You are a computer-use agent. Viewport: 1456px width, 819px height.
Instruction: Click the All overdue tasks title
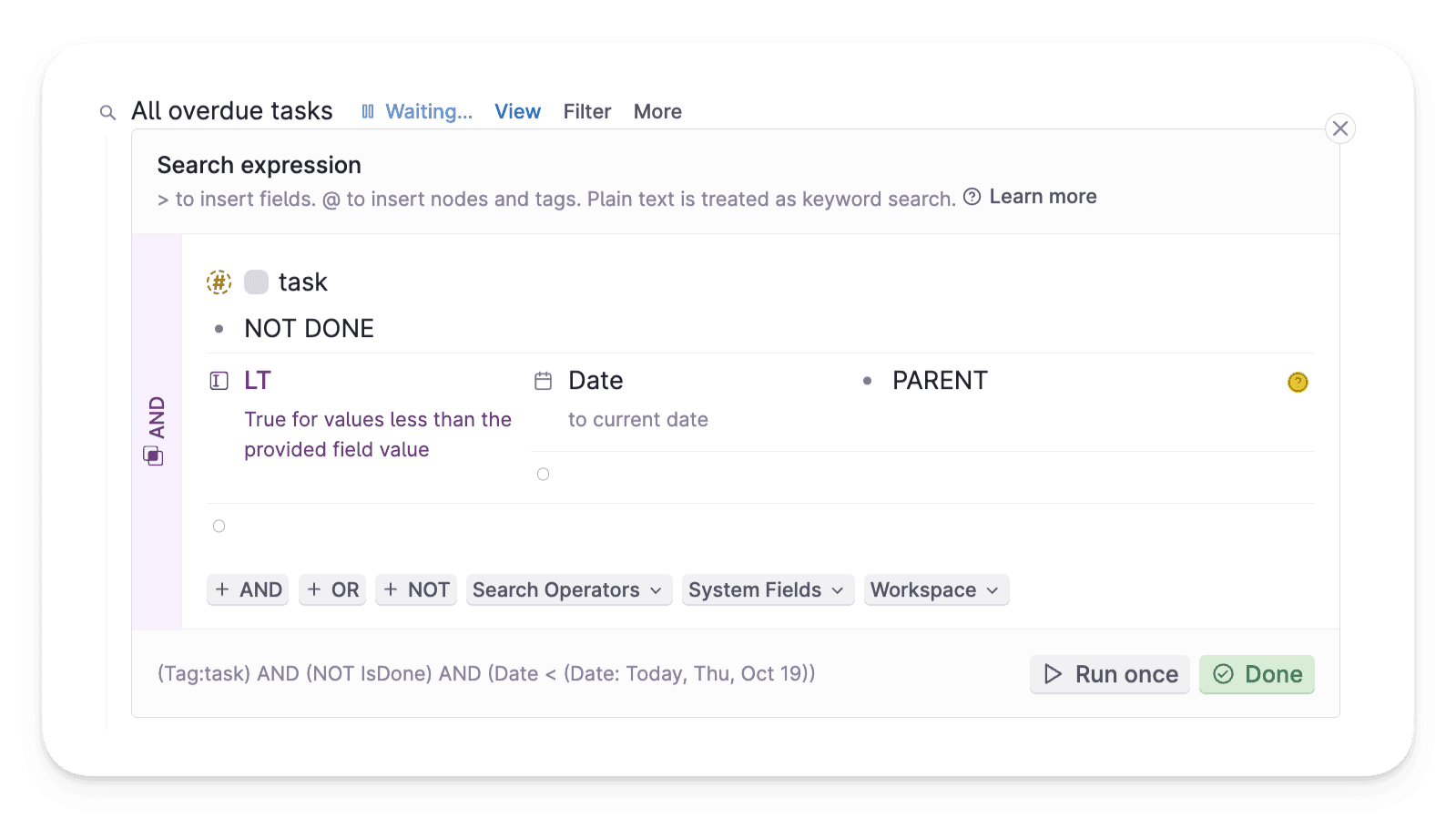tap(232, 111)
